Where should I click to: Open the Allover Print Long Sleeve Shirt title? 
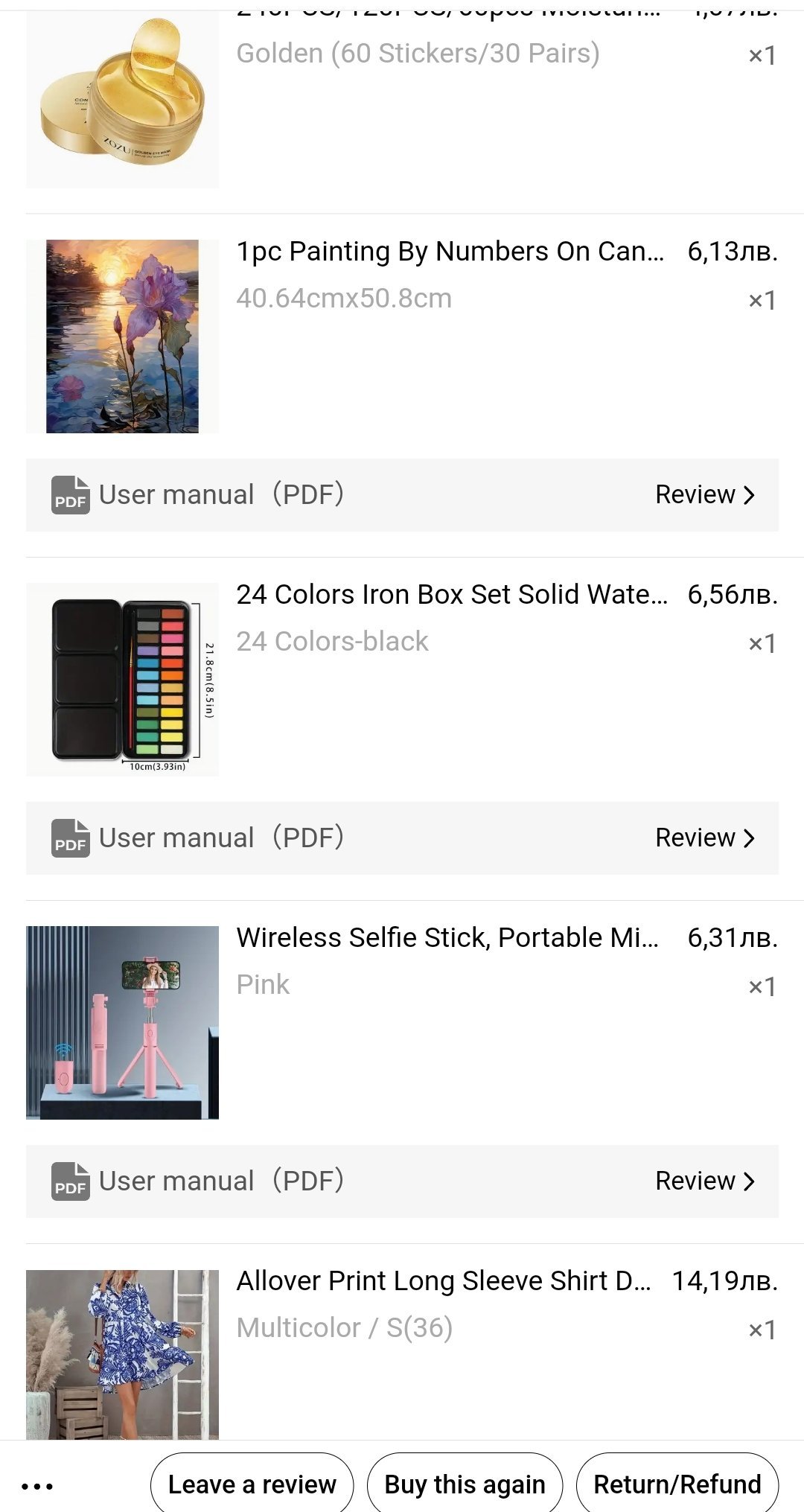[x=444, y=1281]
